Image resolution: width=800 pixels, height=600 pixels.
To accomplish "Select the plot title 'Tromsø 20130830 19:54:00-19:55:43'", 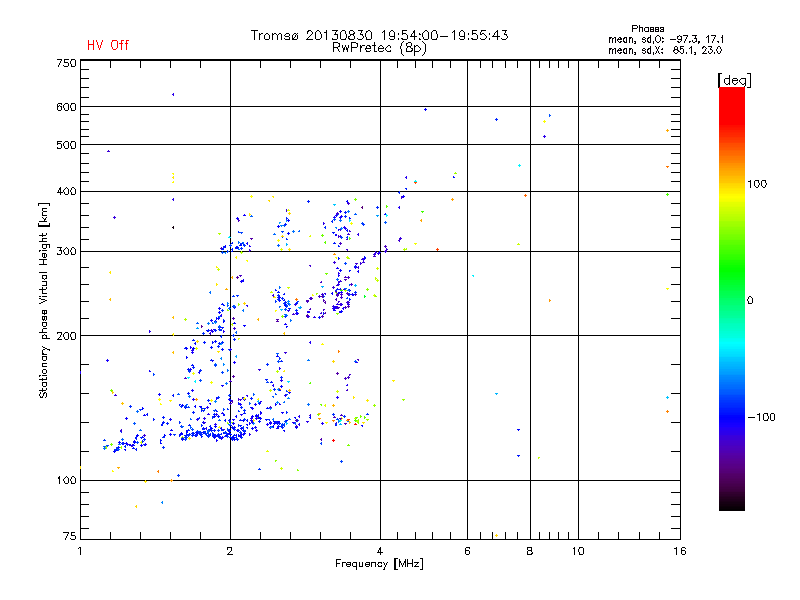I will [379, 35].
